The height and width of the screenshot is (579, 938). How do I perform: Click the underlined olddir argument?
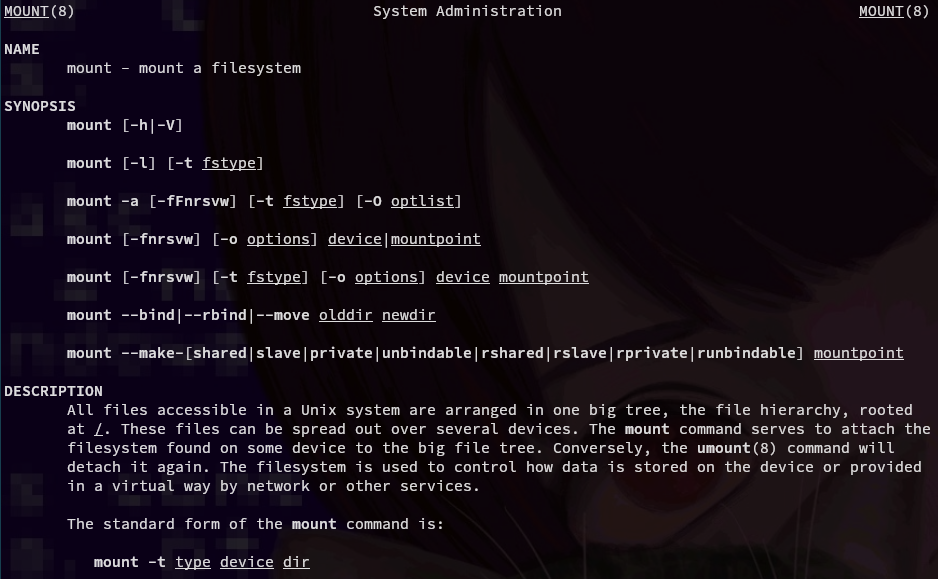point(345,315)
